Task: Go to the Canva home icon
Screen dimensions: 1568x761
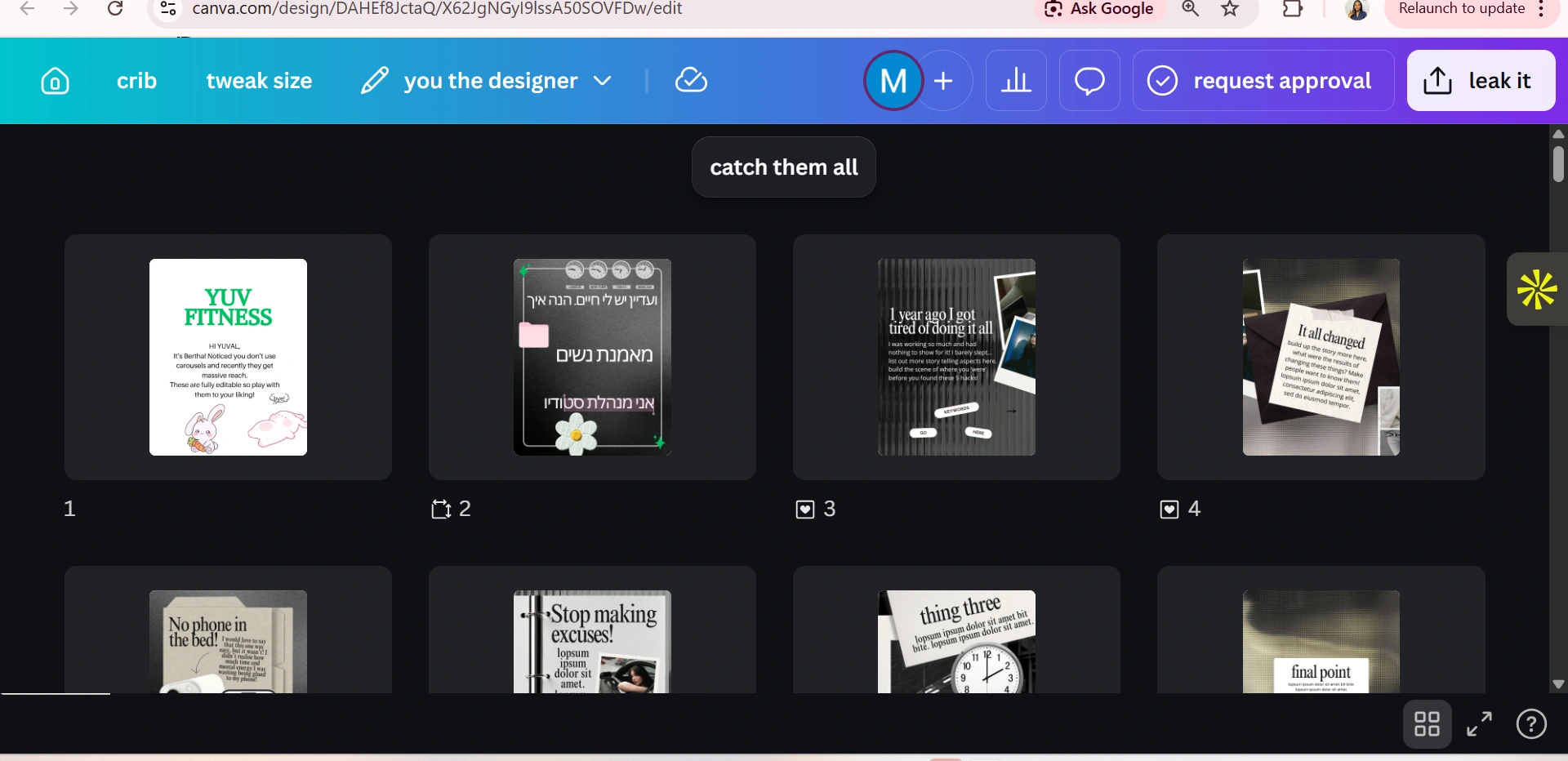Action: [x=55, y=81]
